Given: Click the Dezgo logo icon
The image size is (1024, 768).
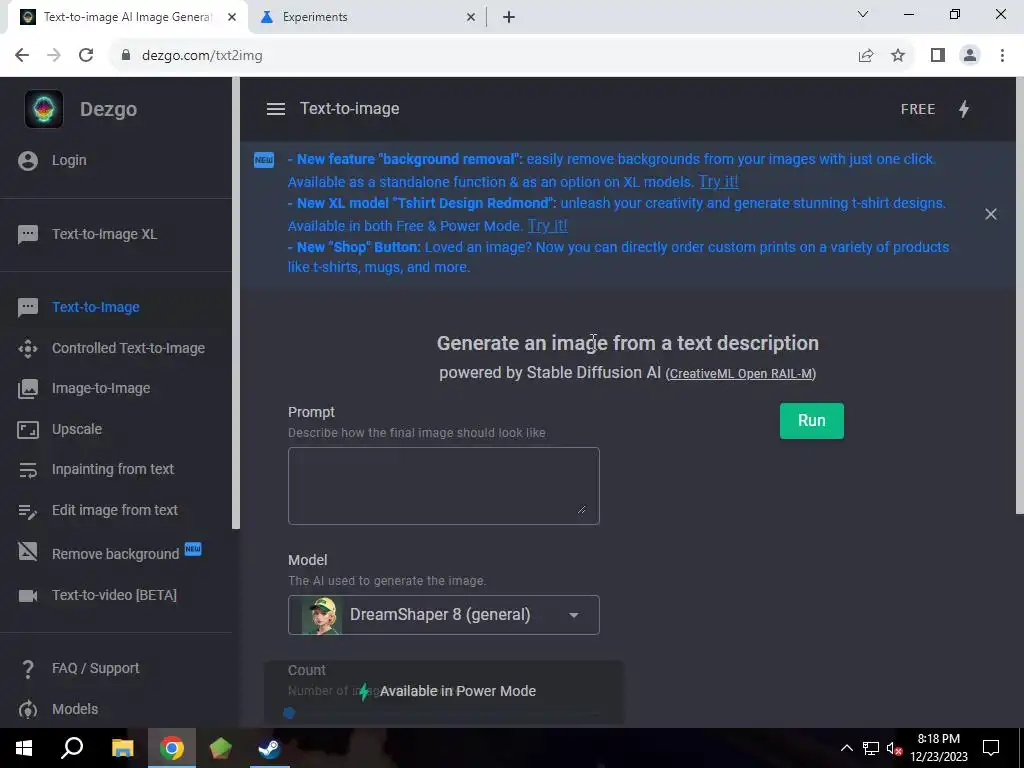Looking at the screenshot, I should (x=44, y=109).
